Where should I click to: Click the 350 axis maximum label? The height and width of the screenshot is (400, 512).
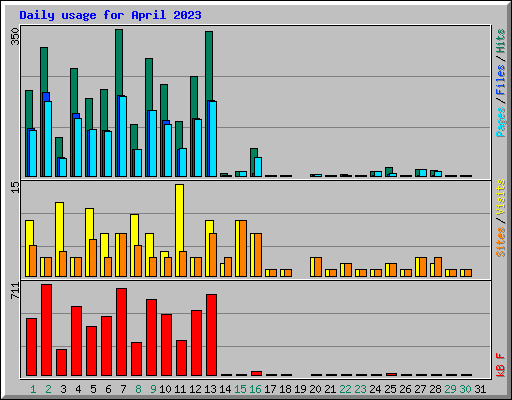(15, 37)
